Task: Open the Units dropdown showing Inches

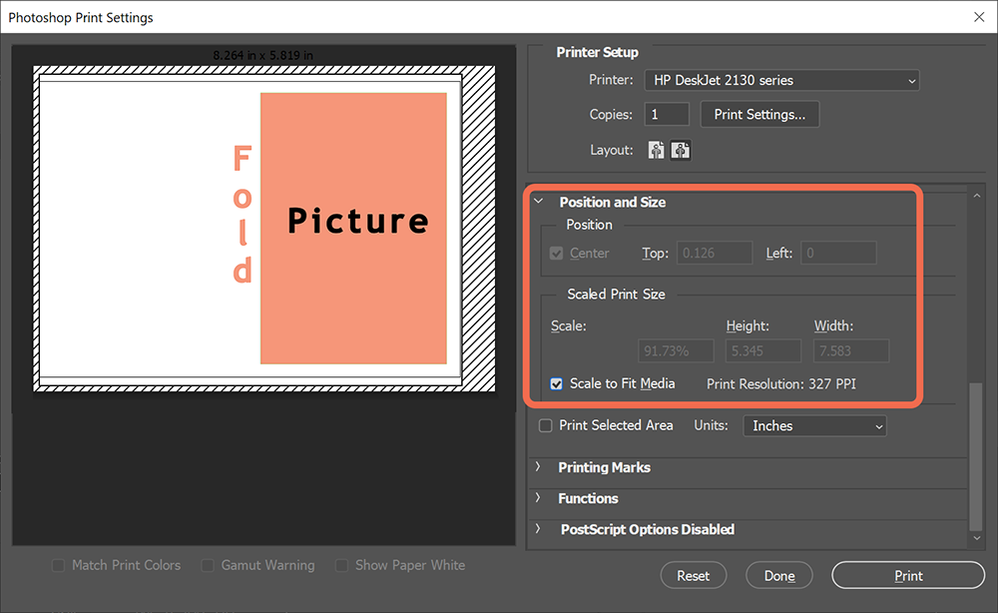Action: [816, 426]
